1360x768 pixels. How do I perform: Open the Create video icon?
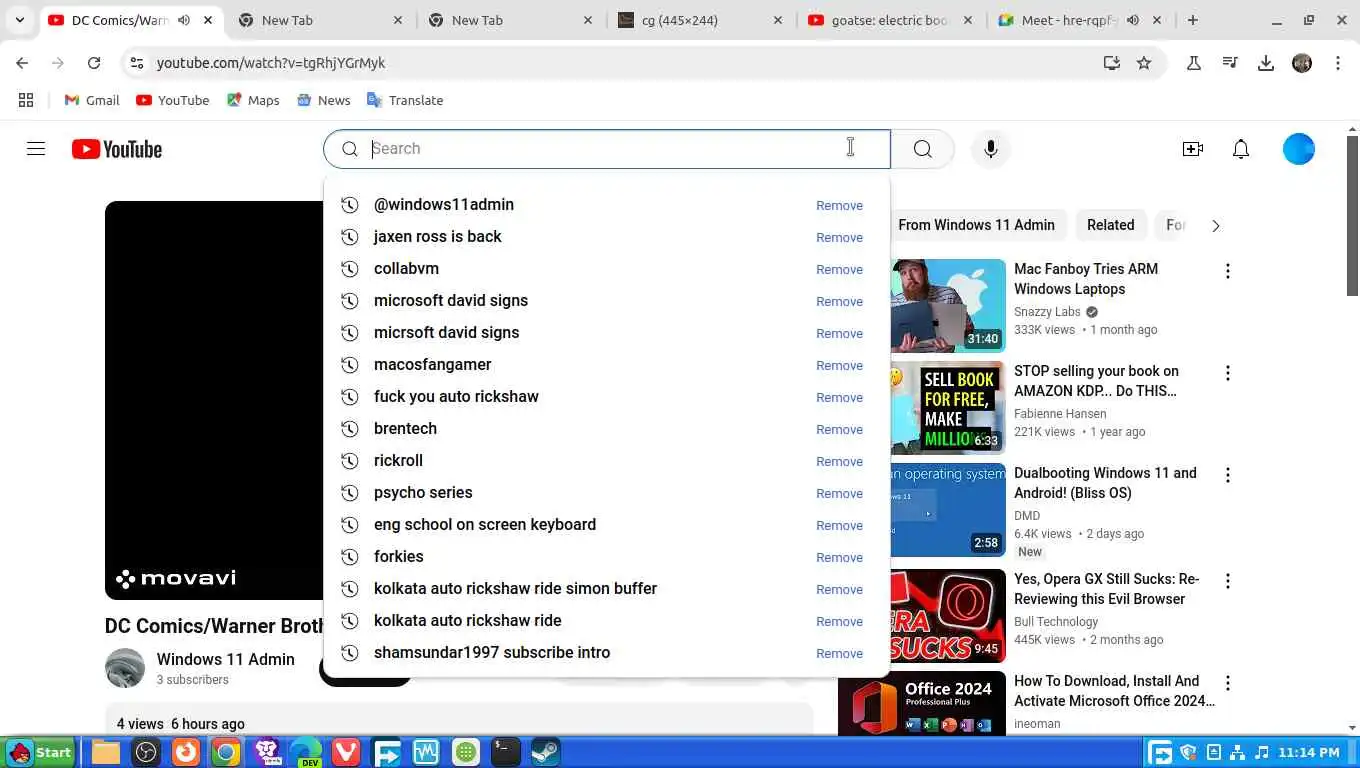(1192, 149)
